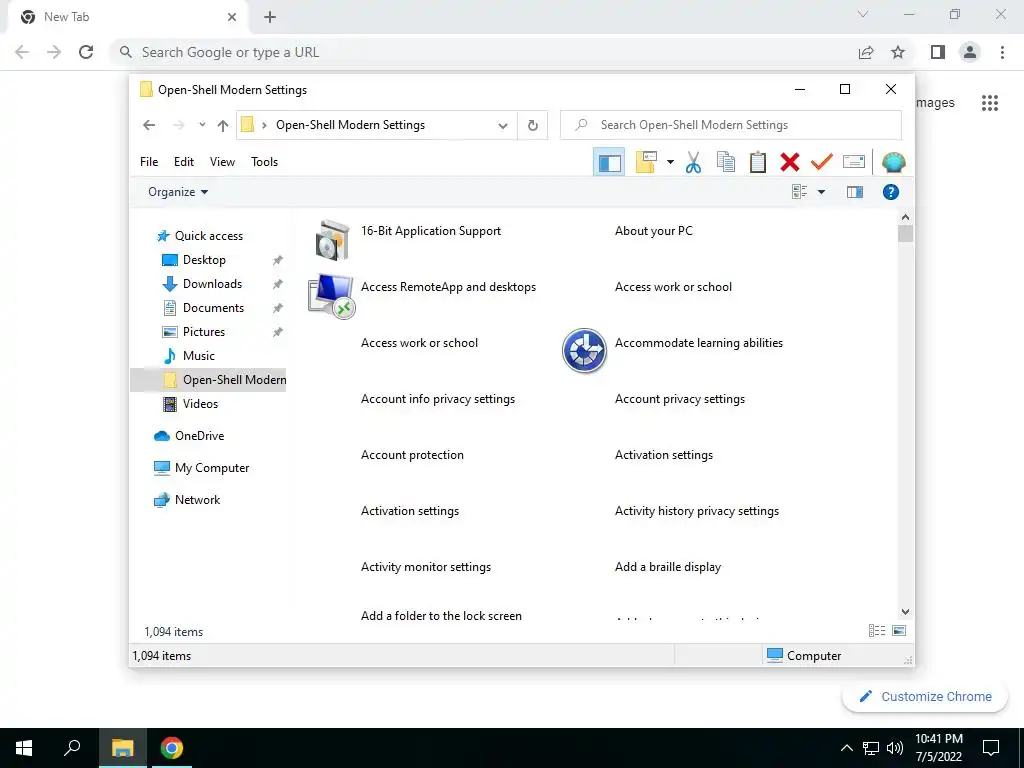Open the Accommodate learning abilities icon
This screenshot has width=1024, height=768.
[x=584, y=351]
